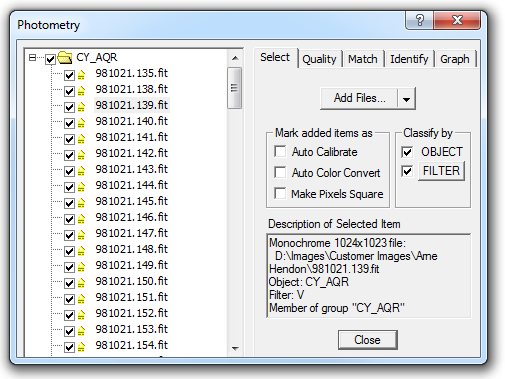
Task: Select file 981021.151.fit
Action: tap(132, 297)
